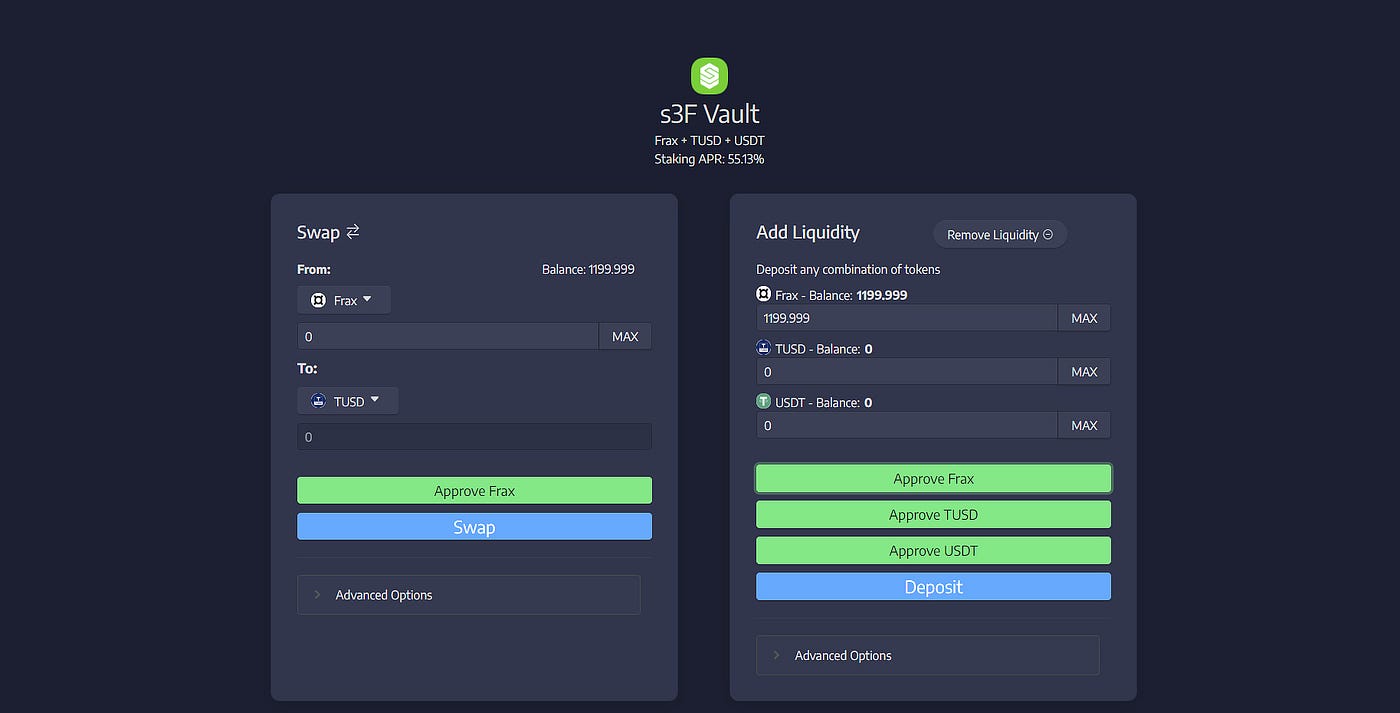Switch to Remove Liquidity

coord(1000,234)
